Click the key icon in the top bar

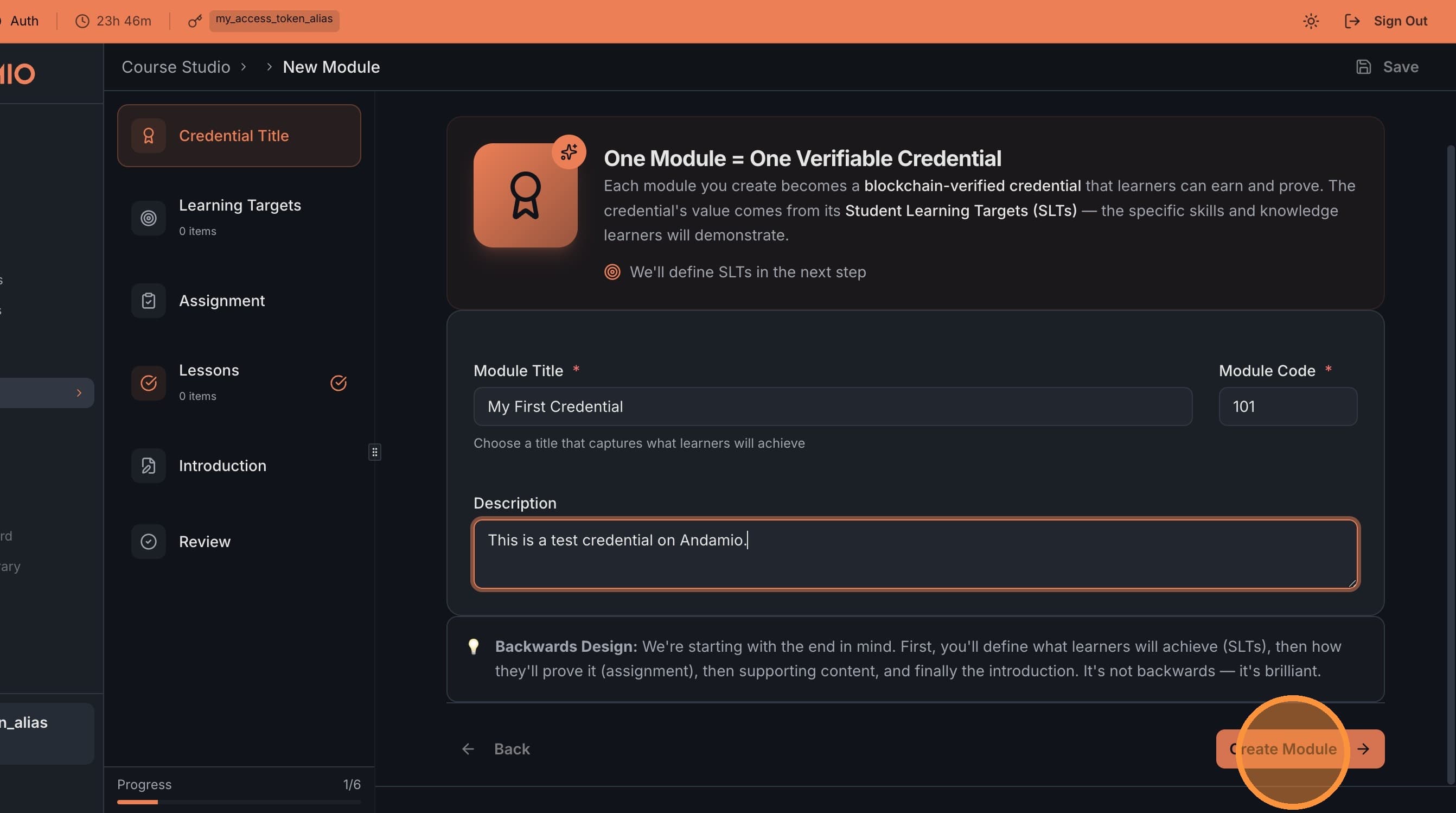(x=194, y=21)
